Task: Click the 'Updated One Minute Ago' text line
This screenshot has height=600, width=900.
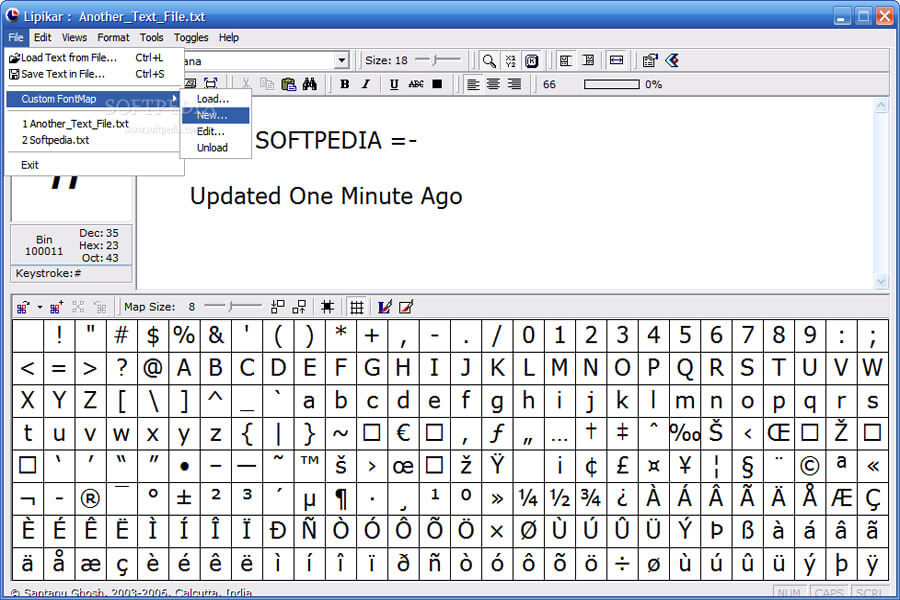Action: coord(326,196)
